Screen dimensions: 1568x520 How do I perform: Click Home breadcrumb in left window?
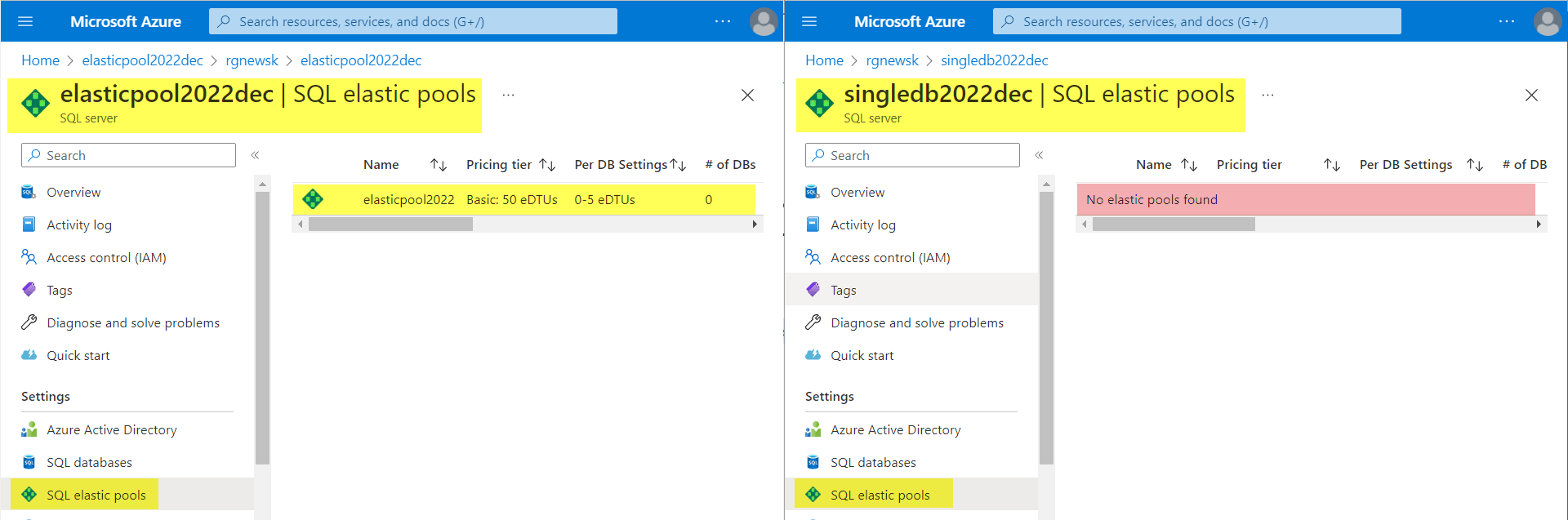click(40, 60)
